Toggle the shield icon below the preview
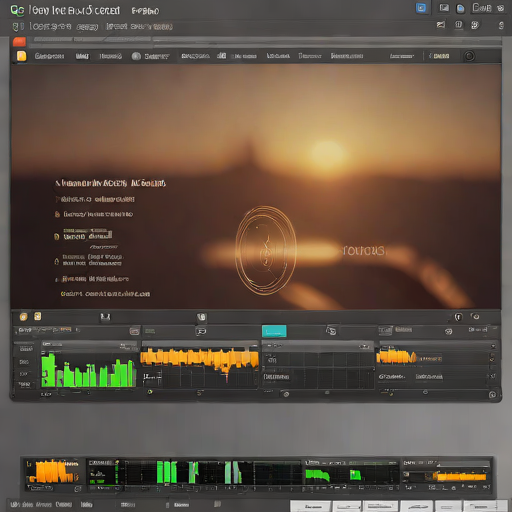512x512 pixels. pos(459,317)
